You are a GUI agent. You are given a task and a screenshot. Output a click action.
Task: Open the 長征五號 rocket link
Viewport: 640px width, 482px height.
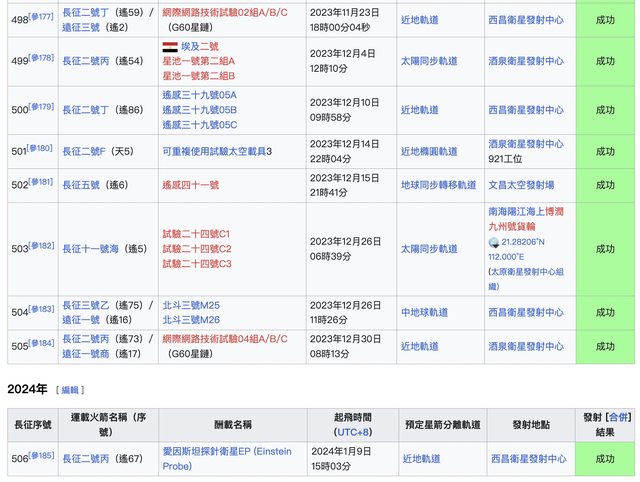click(x=81, y=185)
